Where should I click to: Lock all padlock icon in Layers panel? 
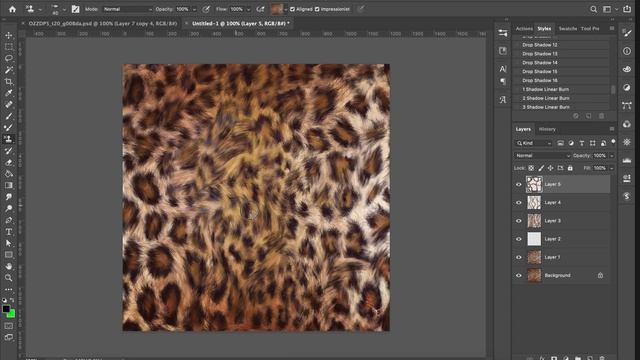[570, 168]
